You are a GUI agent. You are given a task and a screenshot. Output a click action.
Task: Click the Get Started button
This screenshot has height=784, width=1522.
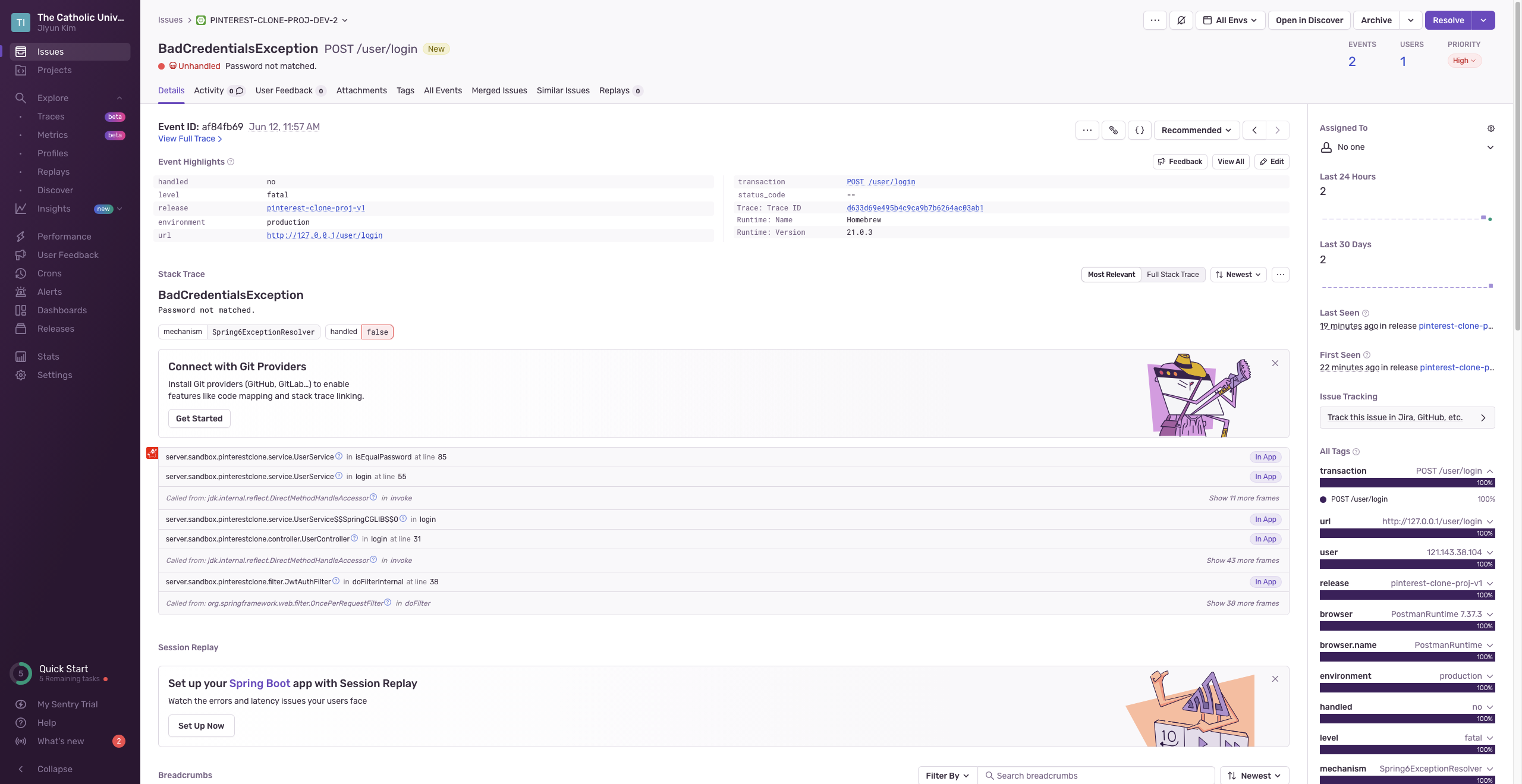pyautogui.click(x=199, y=418)
